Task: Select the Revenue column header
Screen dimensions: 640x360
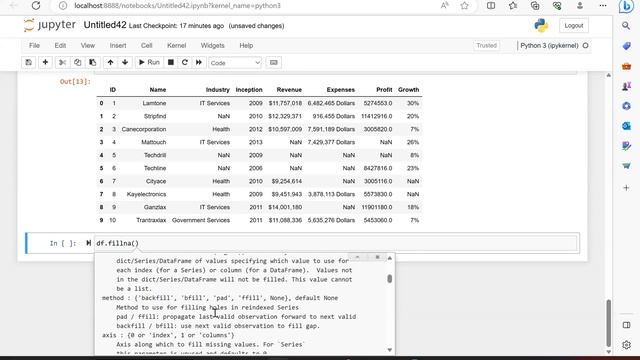Action: click(x=289, y=90)
